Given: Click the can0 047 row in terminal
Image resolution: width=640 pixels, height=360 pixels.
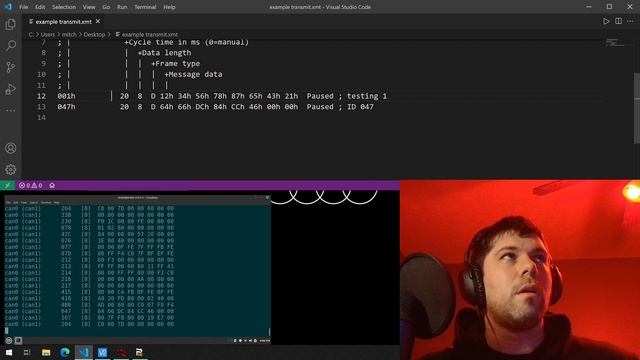Looking at the screenshot, I should 89,311.
